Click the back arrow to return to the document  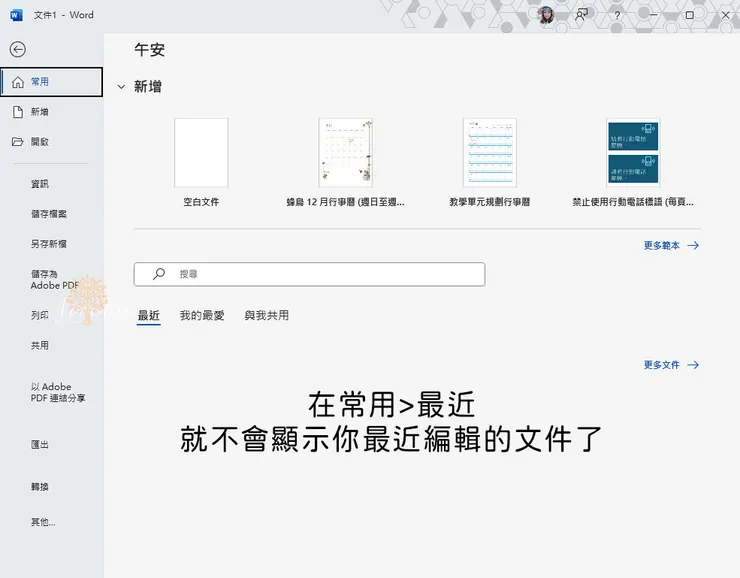pos(17,50)
